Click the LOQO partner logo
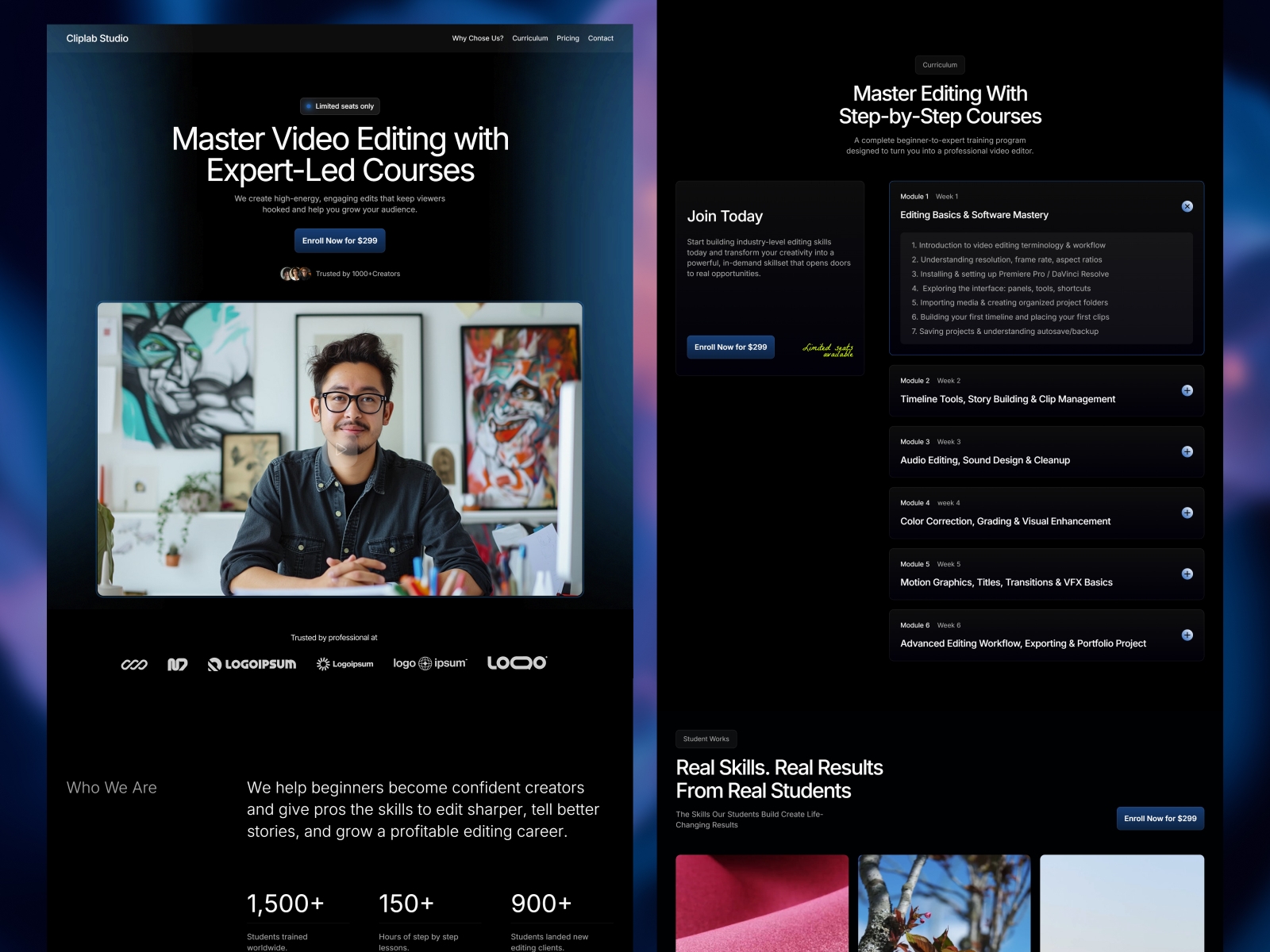Screen dimensions: 1270x952 (517, 662)
